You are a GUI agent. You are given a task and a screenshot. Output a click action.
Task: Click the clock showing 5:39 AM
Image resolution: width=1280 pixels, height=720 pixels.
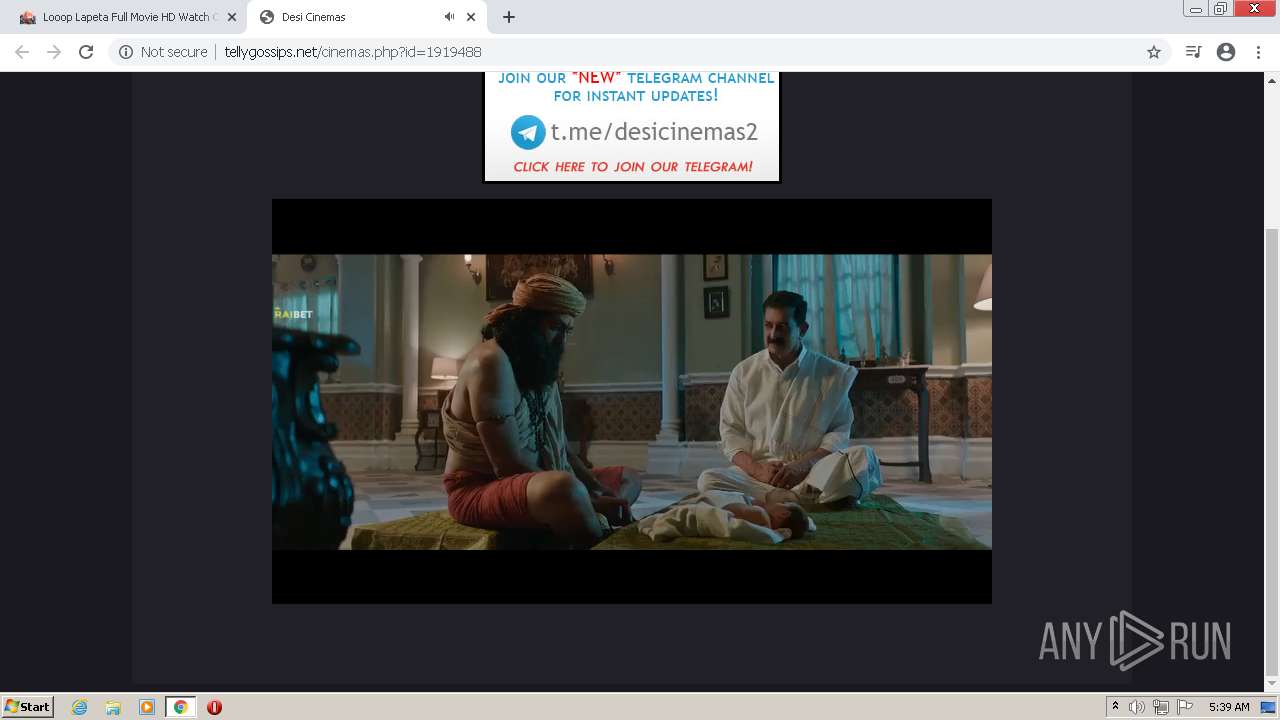1229,707
